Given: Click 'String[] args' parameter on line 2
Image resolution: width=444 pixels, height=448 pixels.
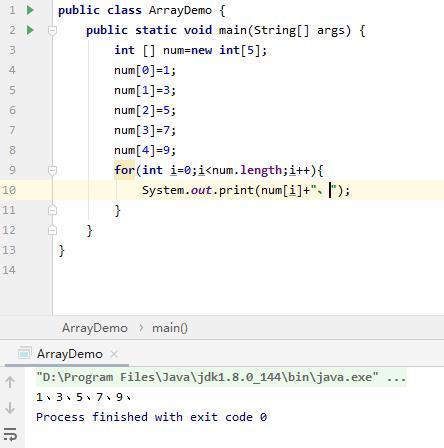Looking at the screenshot, I should click(x=299, y=30).
